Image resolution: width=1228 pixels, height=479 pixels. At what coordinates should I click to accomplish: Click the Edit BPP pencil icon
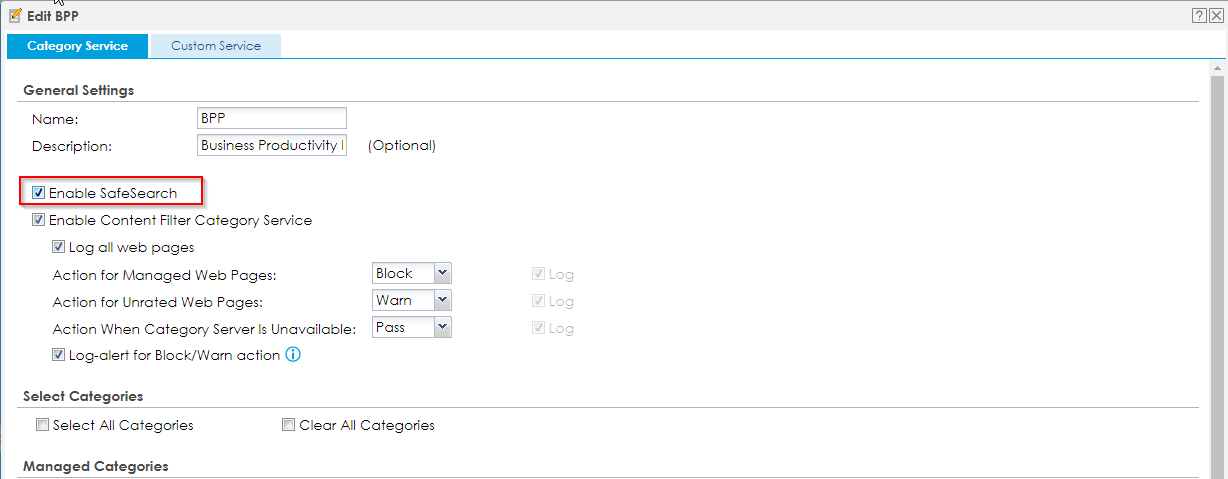15,15
